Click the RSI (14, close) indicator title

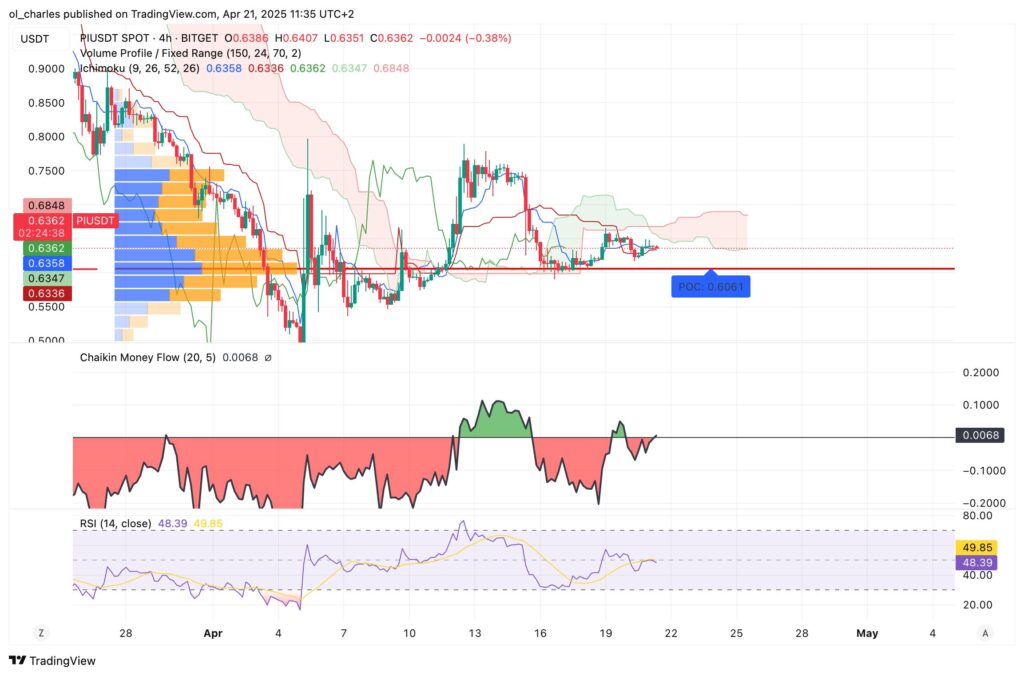tap(116, 522)
